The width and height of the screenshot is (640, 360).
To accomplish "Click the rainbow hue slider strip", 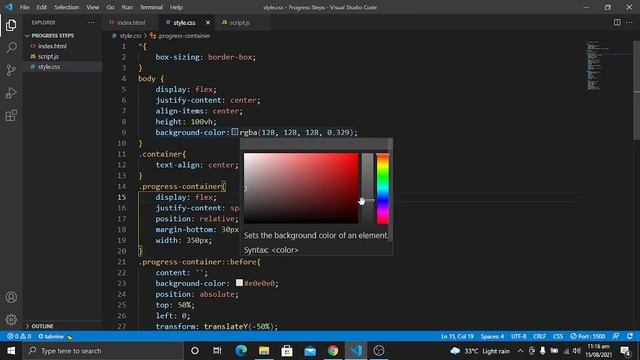I will [383, 188].
